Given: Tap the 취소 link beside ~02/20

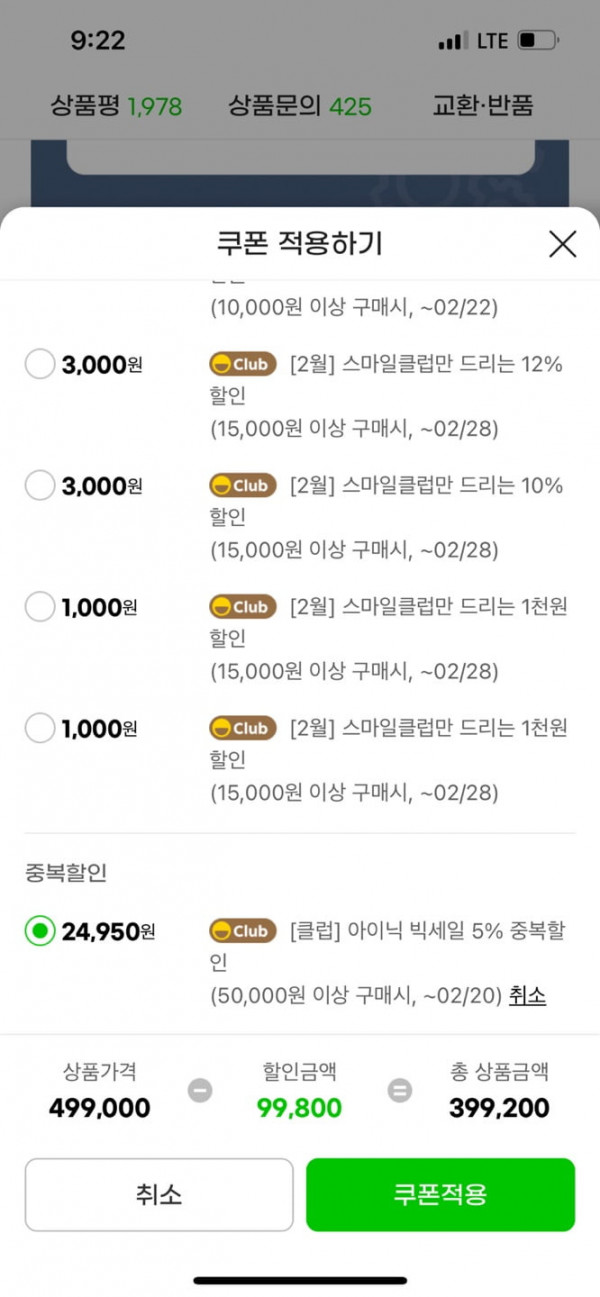Looking at the screenshot, I should pos(527,995).
